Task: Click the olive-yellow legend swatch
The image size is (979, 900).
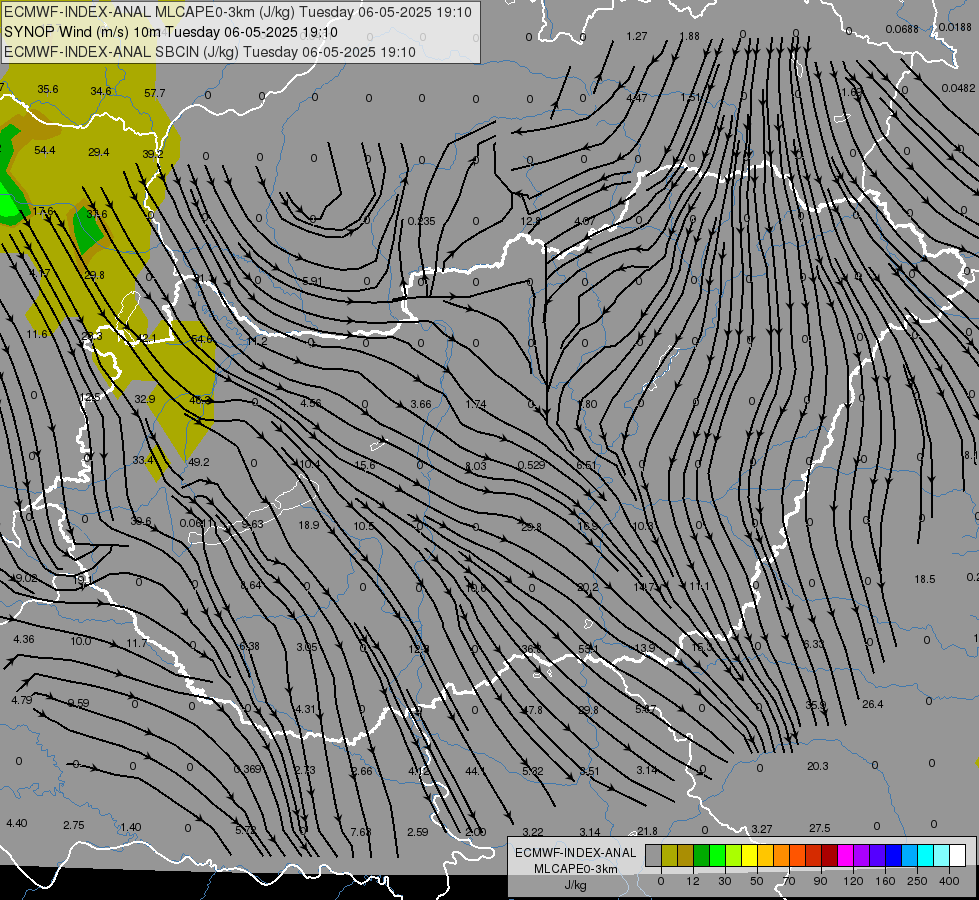Action: click(669, 855)
